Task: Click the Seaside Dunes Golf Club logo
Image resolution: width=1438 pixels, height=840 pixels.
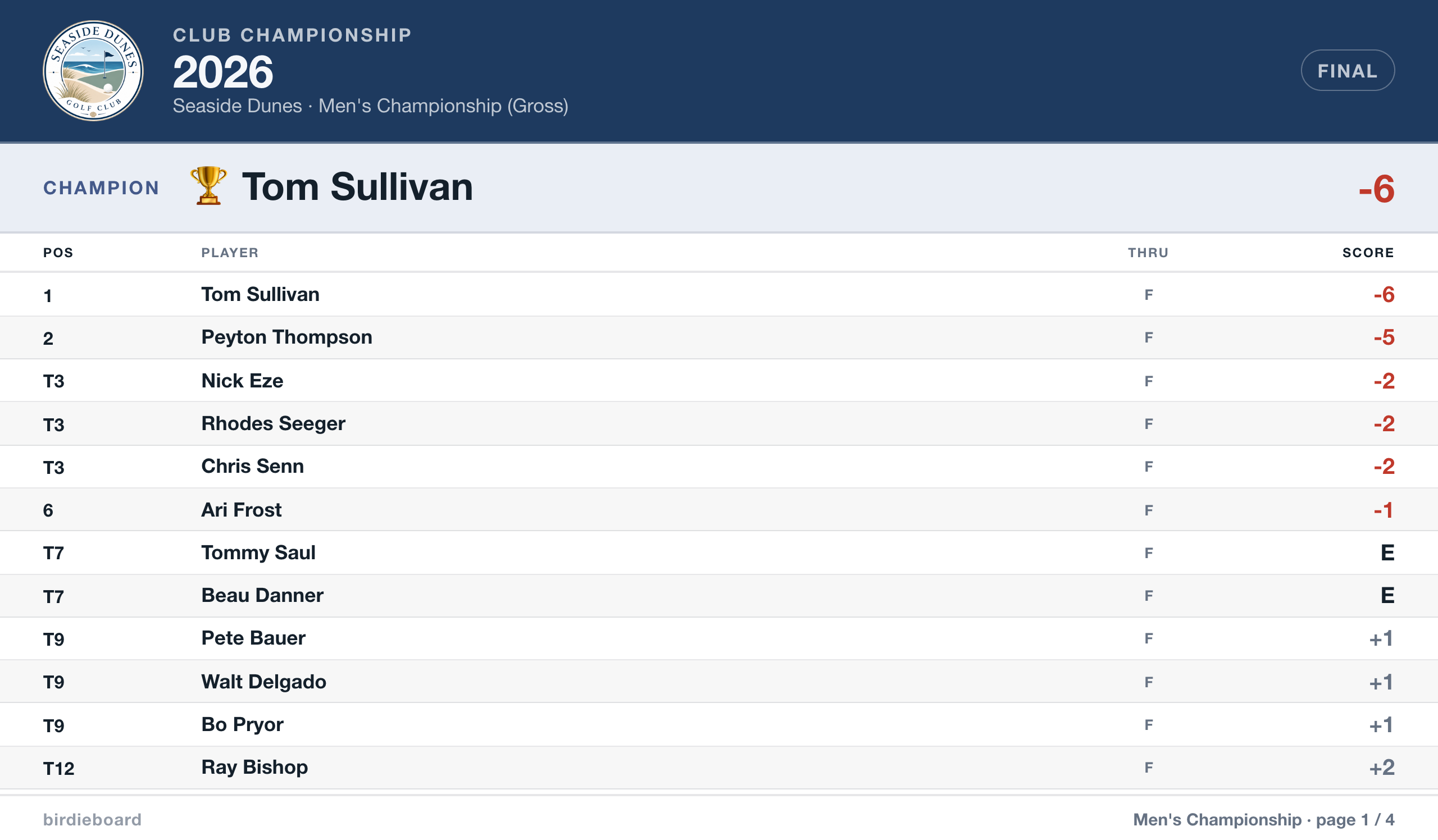Action: (x=93, y=71)
